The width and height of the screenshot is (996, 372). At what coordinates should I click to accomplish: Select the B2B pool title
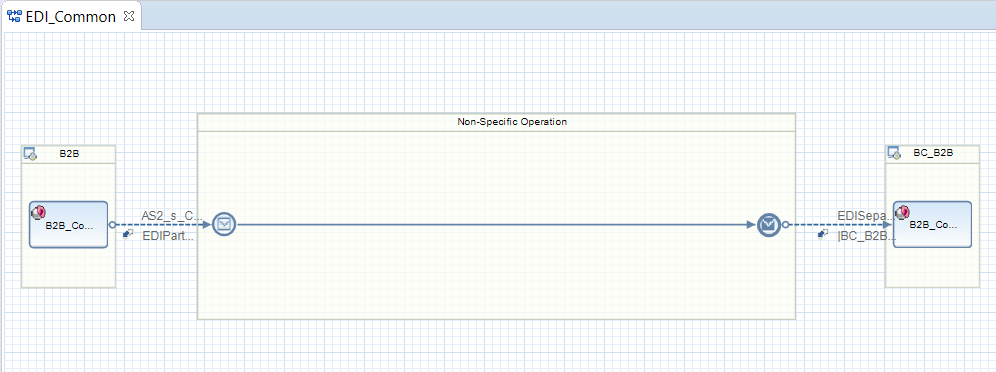coord(69,154)
